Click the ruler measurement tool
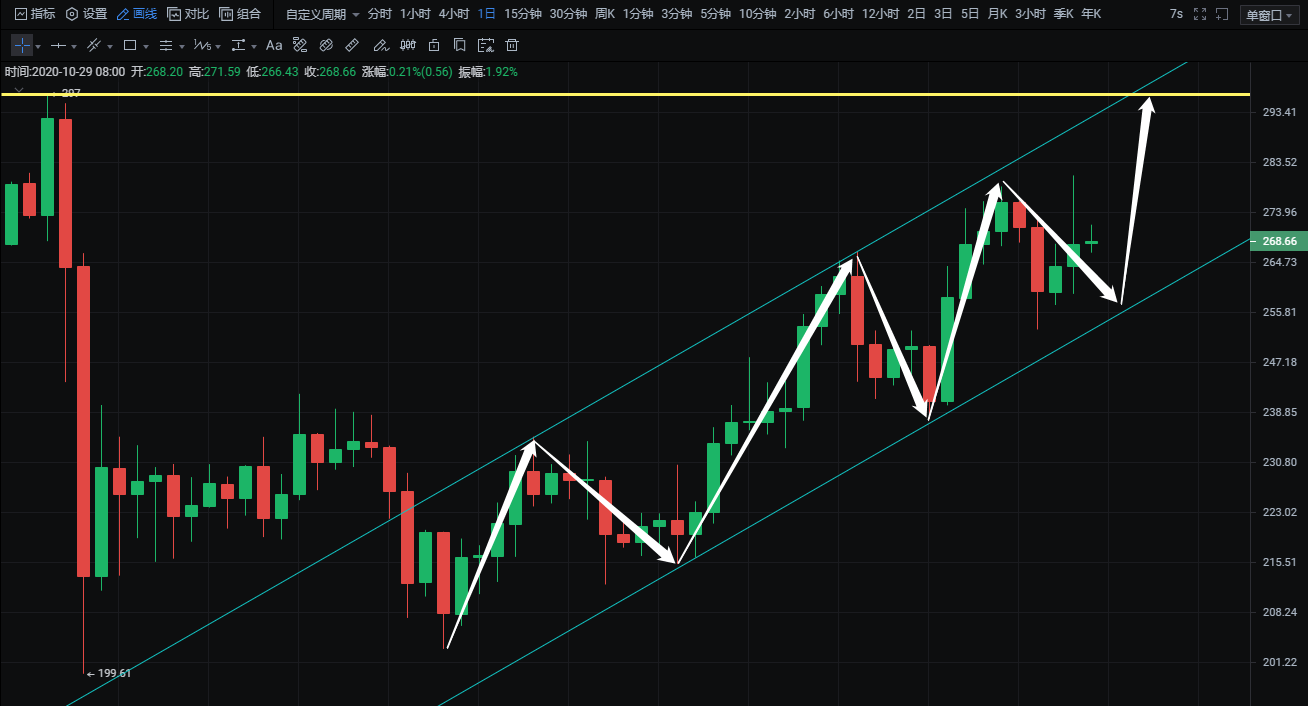 coord(351,46)
